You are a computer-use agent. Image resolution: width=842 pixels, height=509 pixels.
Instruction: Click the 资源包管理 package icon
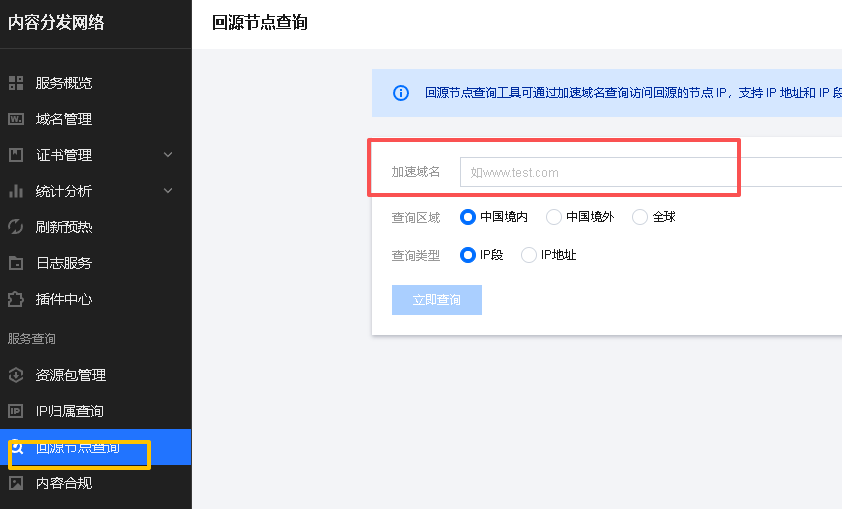point(16,375)
